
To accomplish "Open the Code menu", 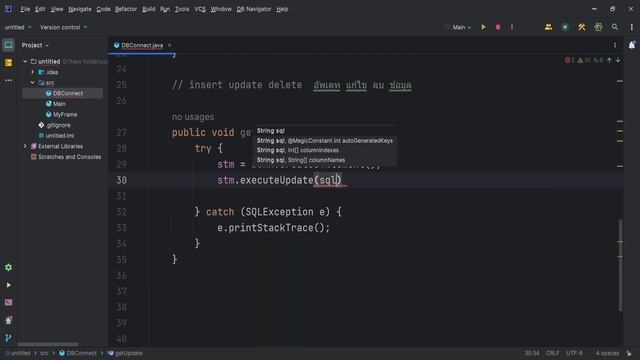I will pyautogui.click(x=103, y=9).
